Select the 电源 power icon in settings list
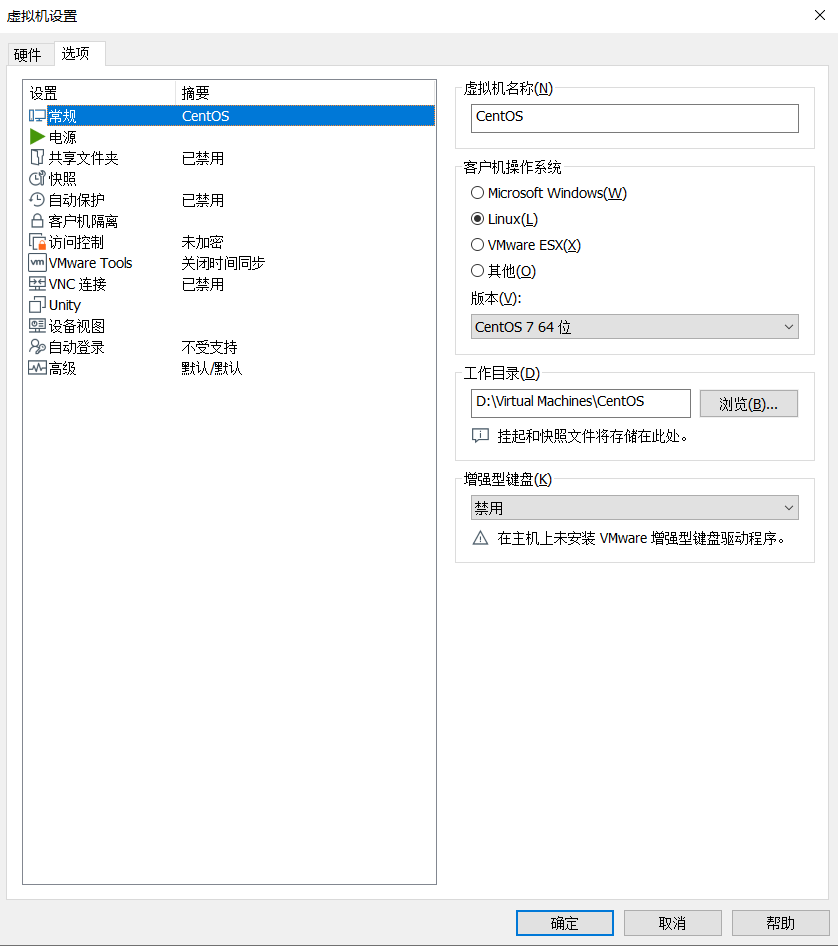The image size is (838, 946). tap(38, 137)
